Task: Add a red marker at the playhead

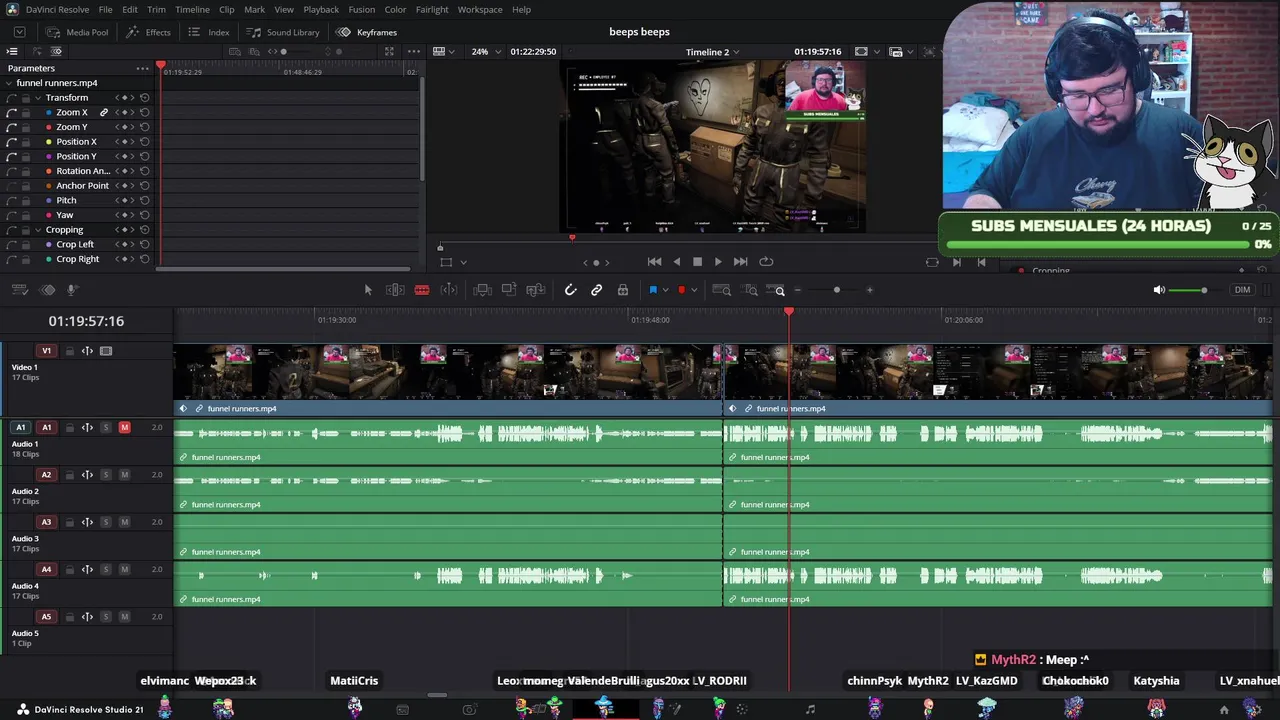Action: point(681,290)
